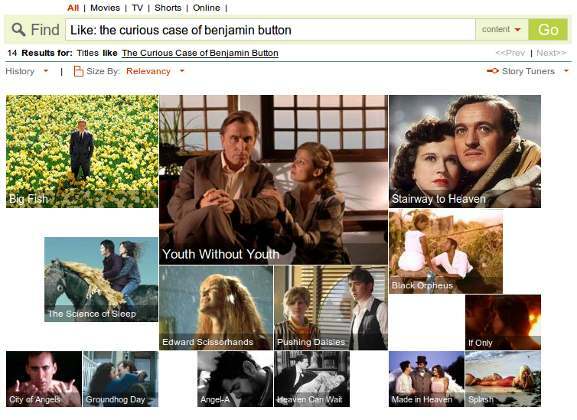Open The Curious Case of Benjamin Button link
Screen dimensions: 577x420
pos(200,53)
